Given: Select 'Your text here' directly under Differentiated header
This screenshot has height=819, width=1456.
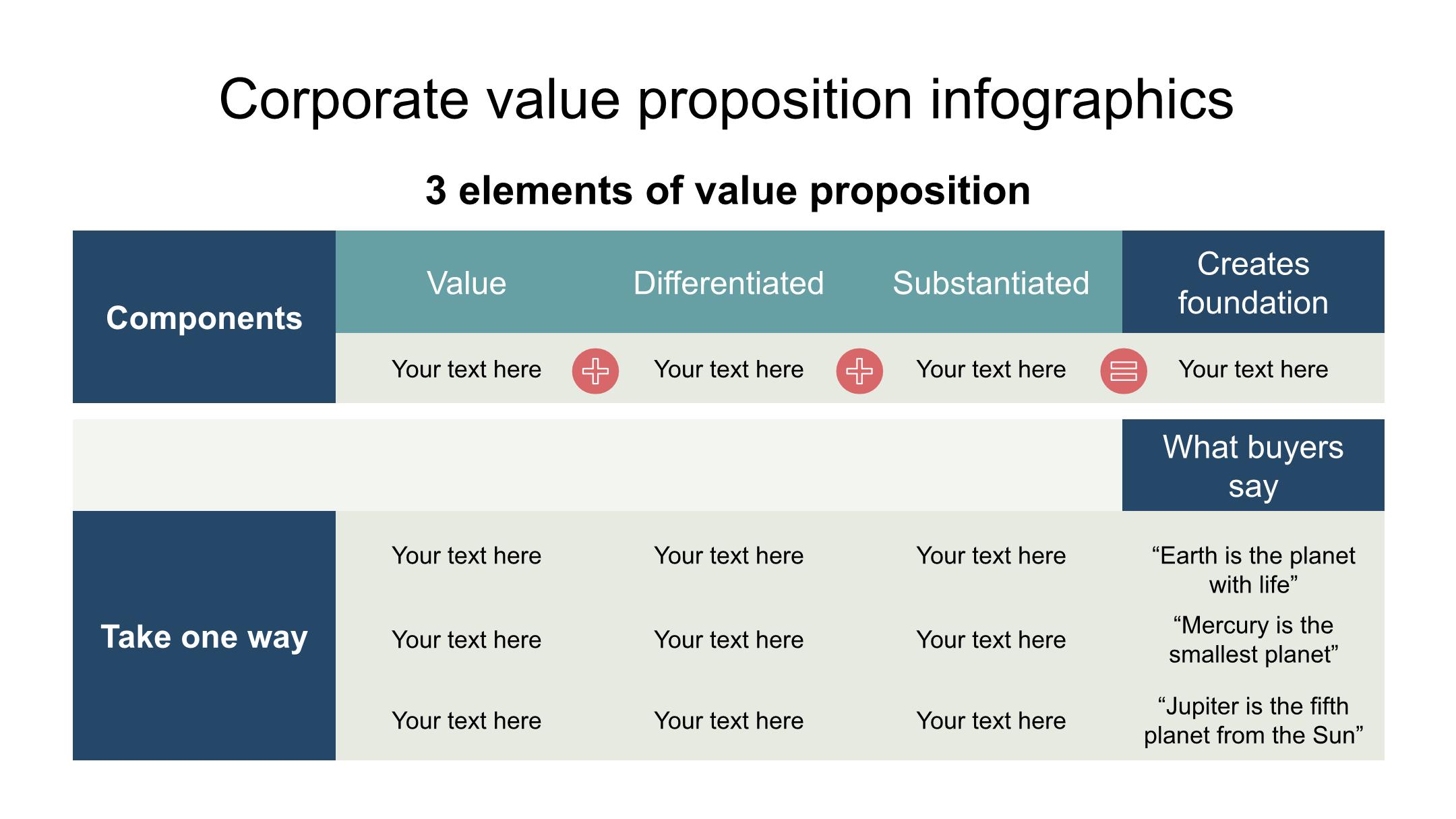Looking at the screenshot, I should [x=728, y=369].
